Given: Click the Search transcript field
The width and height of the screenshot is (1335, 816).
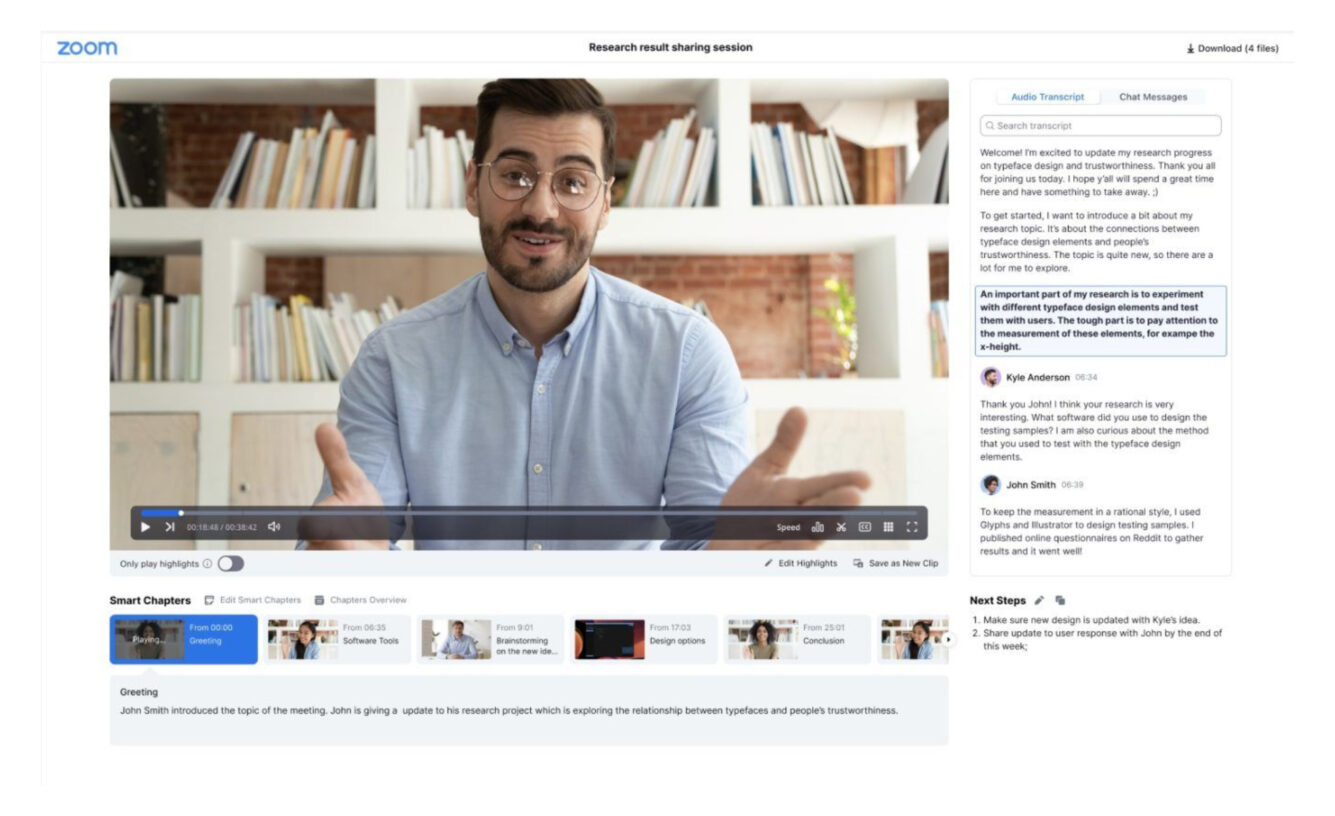Looking at the screenshot, I should 1100,125.
